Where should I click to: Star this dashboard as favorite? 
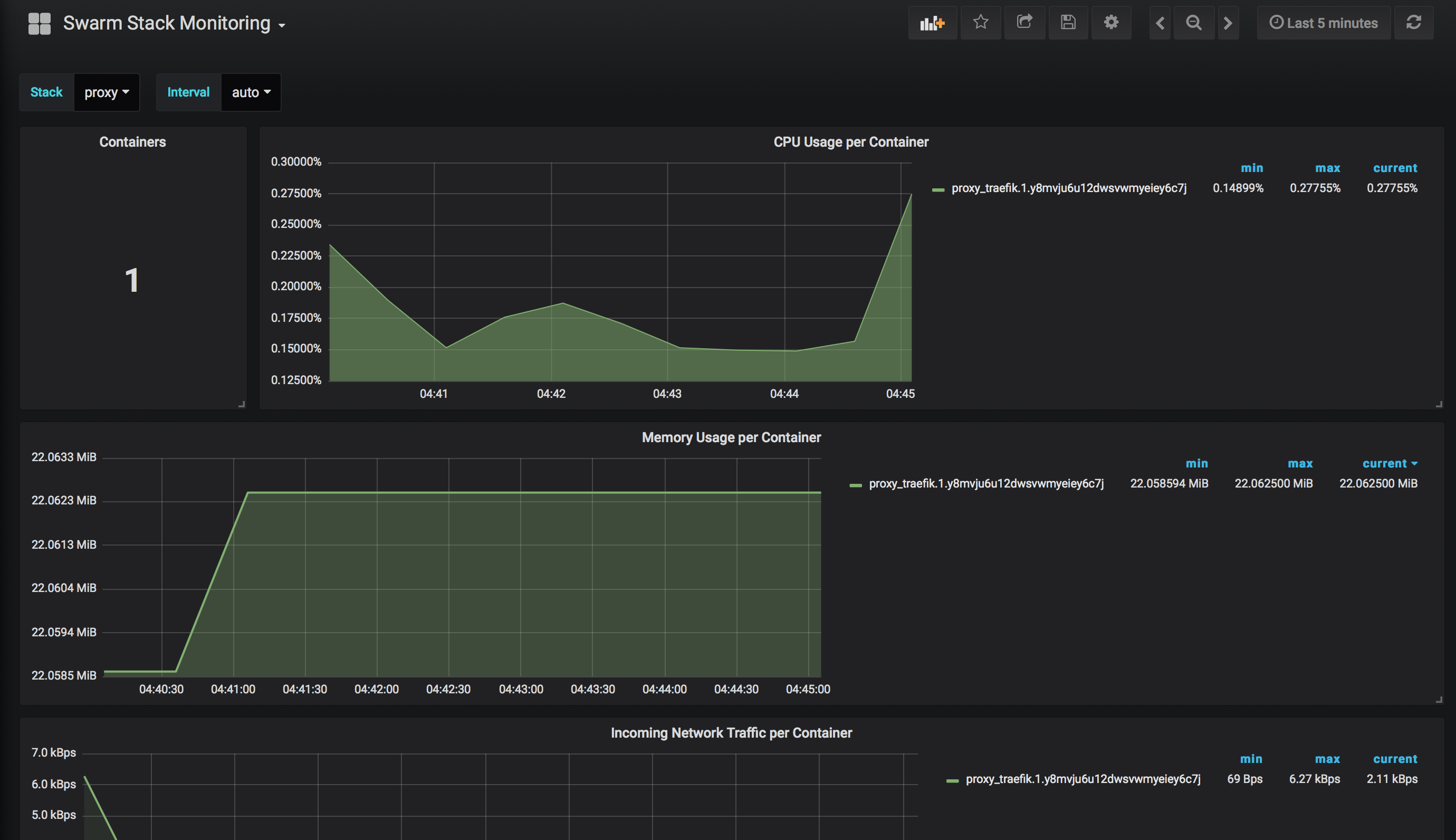click(x=980, y=23)
